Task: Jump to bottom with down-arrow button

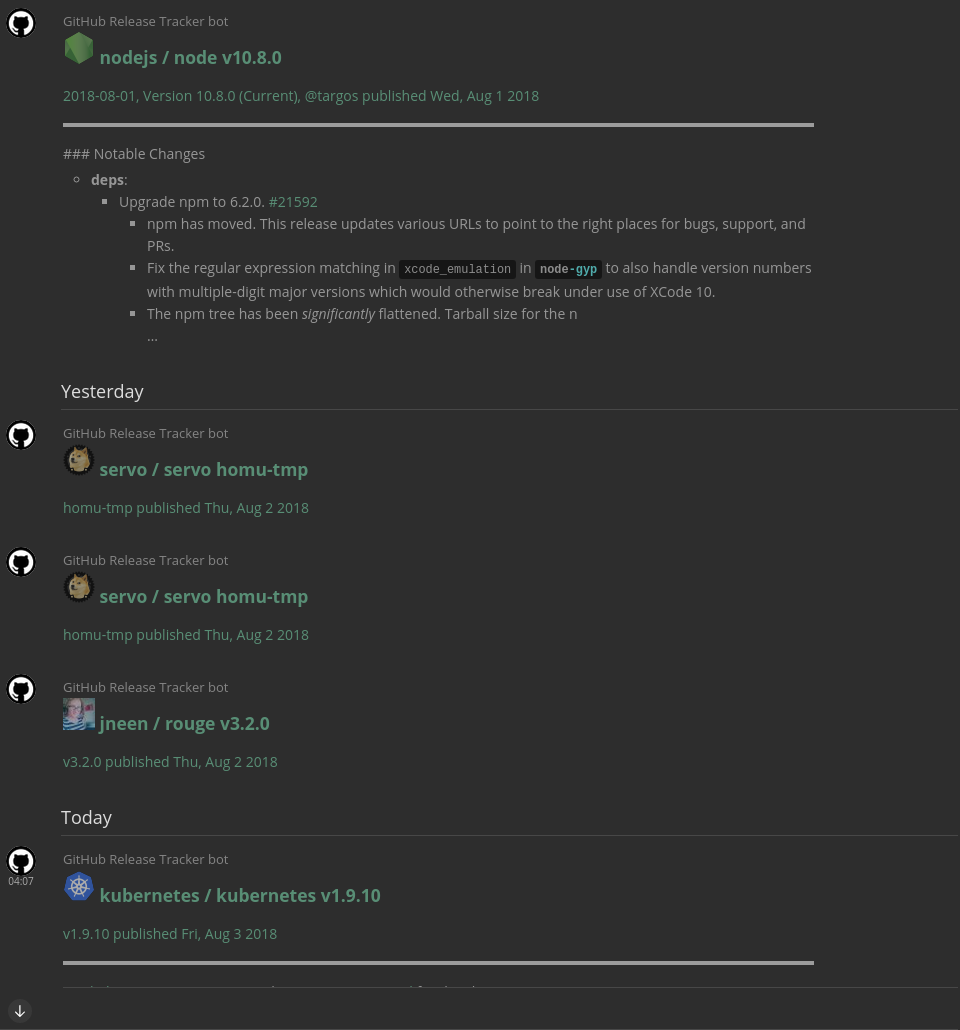Action: [19, 1011]
